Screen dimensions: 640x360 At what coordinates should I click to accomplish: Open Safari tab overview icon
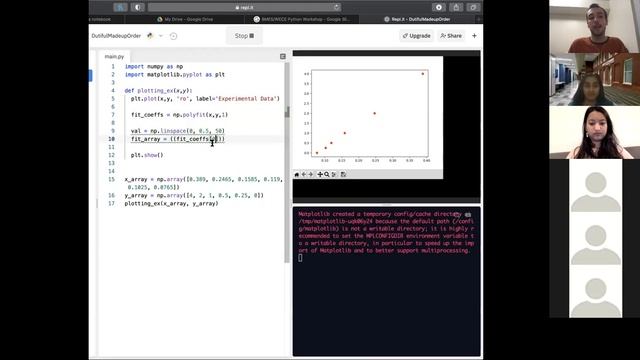coord(473,7)
